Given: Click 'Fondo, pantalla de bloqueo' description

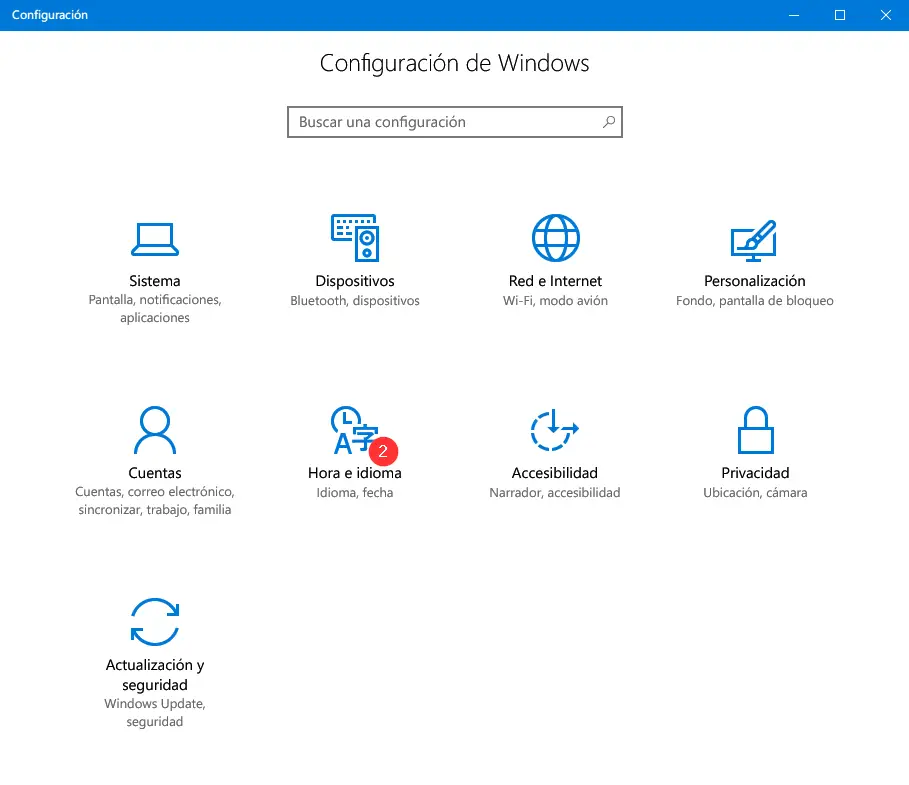Looking at the screenshot, I should (x=755, y=301).
